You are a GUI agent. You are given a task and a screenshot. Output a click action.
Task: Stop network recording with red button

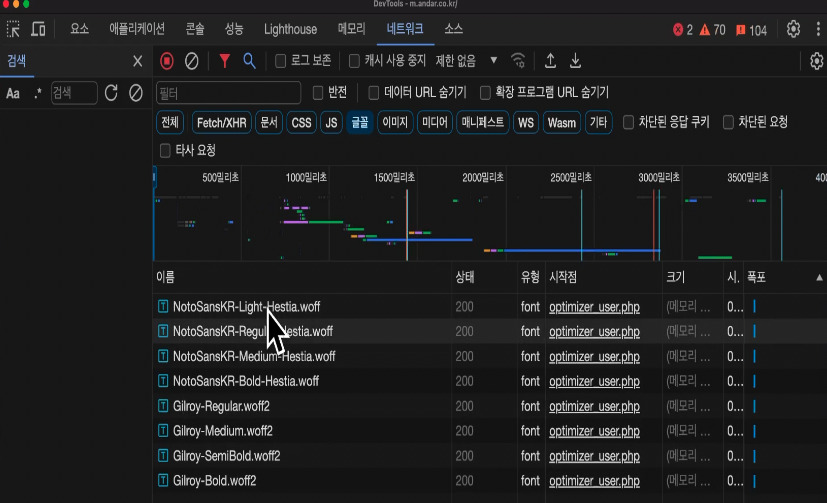tap(167, 61)
